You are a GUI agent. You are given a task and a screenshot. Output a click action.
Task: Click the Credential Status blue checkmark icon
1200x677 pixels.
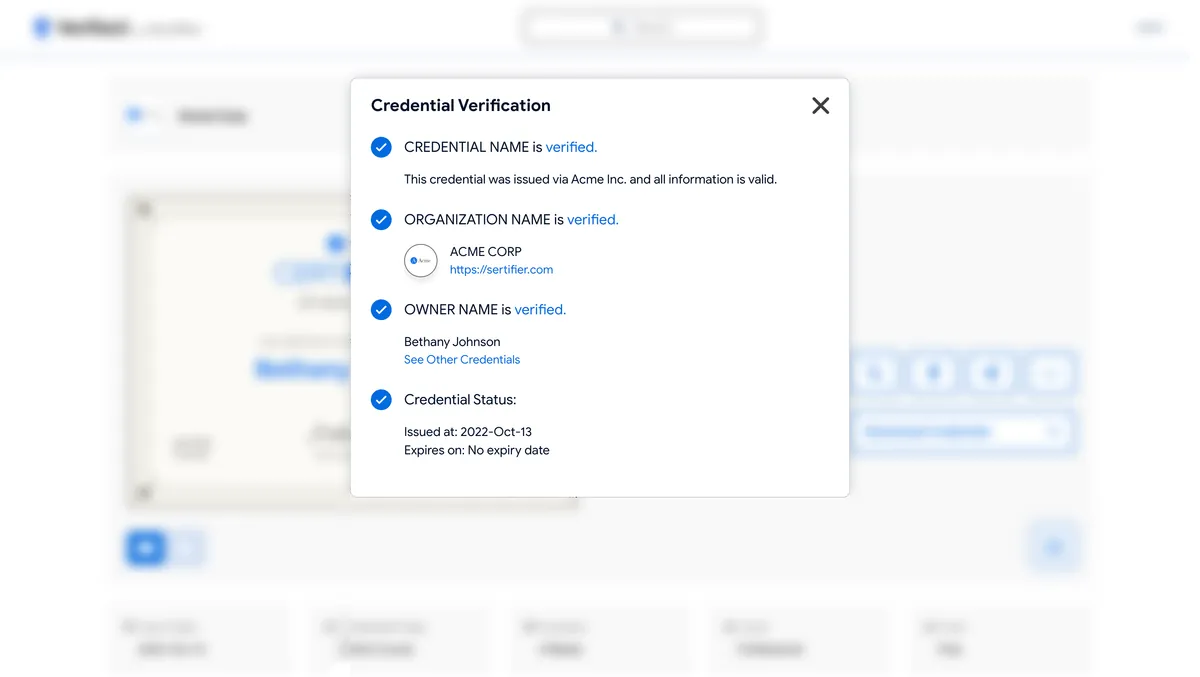coord(381,399)
